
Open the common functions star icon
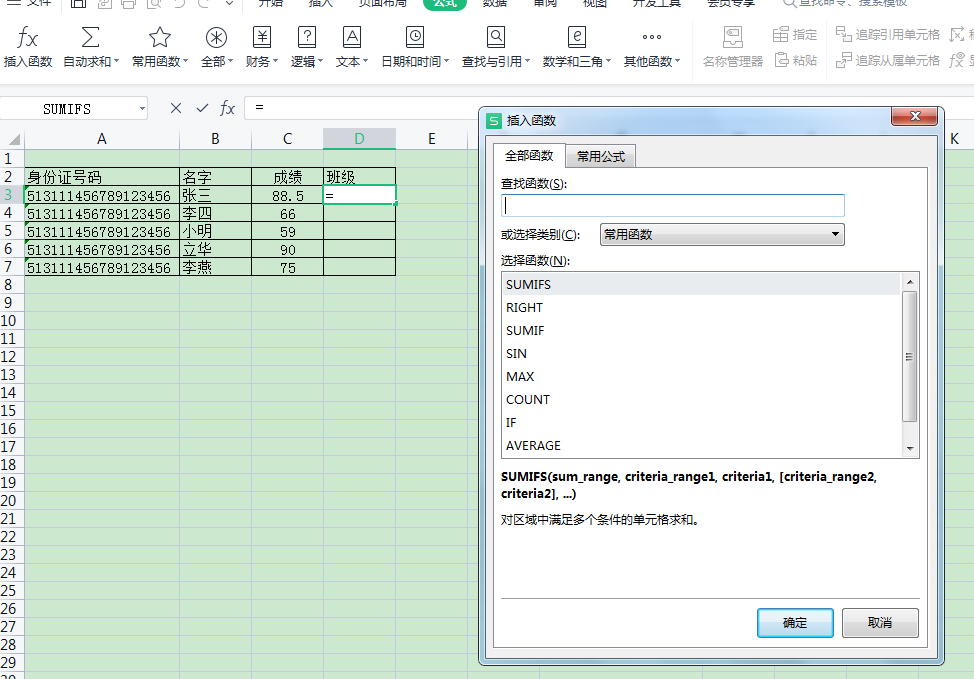(160, 37)
